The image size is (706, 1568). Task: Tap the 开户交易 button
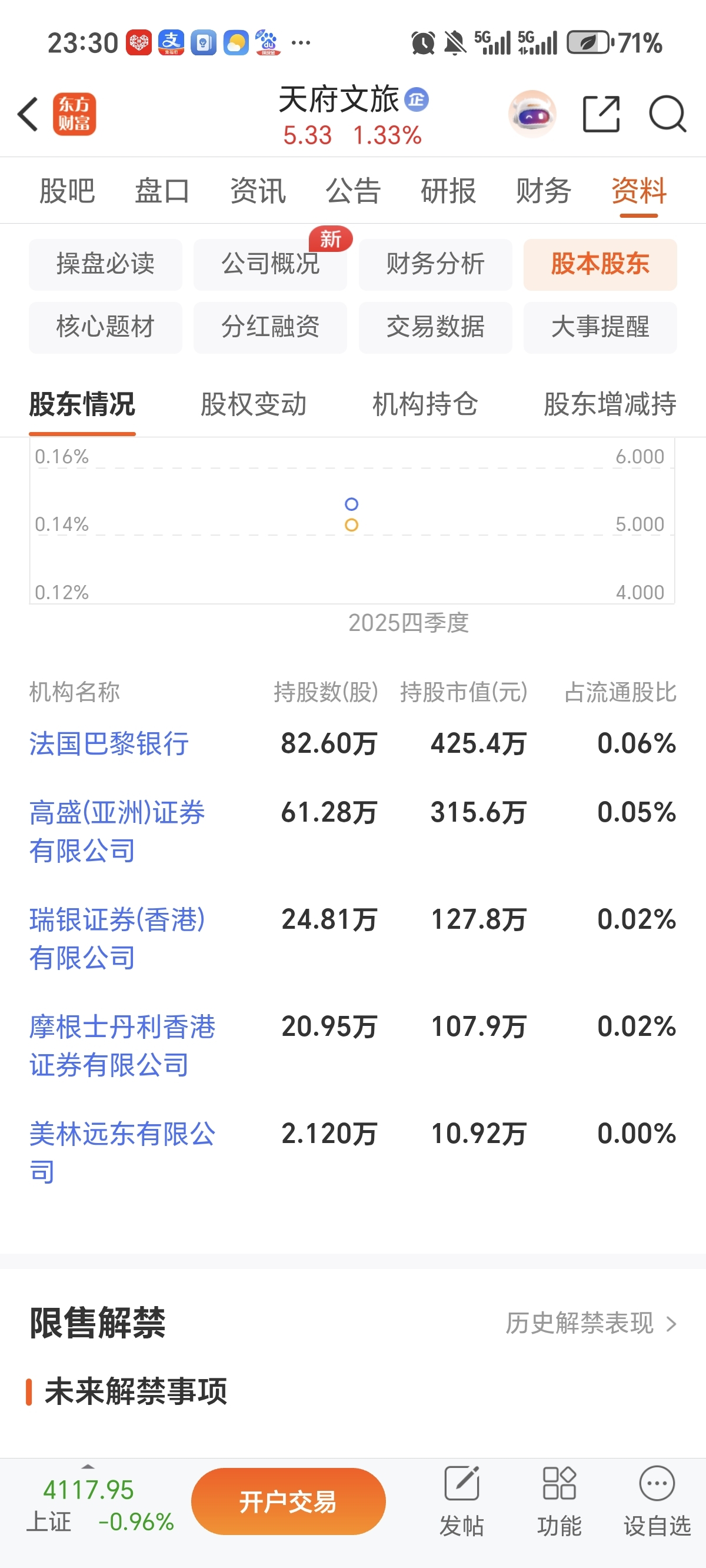(288, 1501)
